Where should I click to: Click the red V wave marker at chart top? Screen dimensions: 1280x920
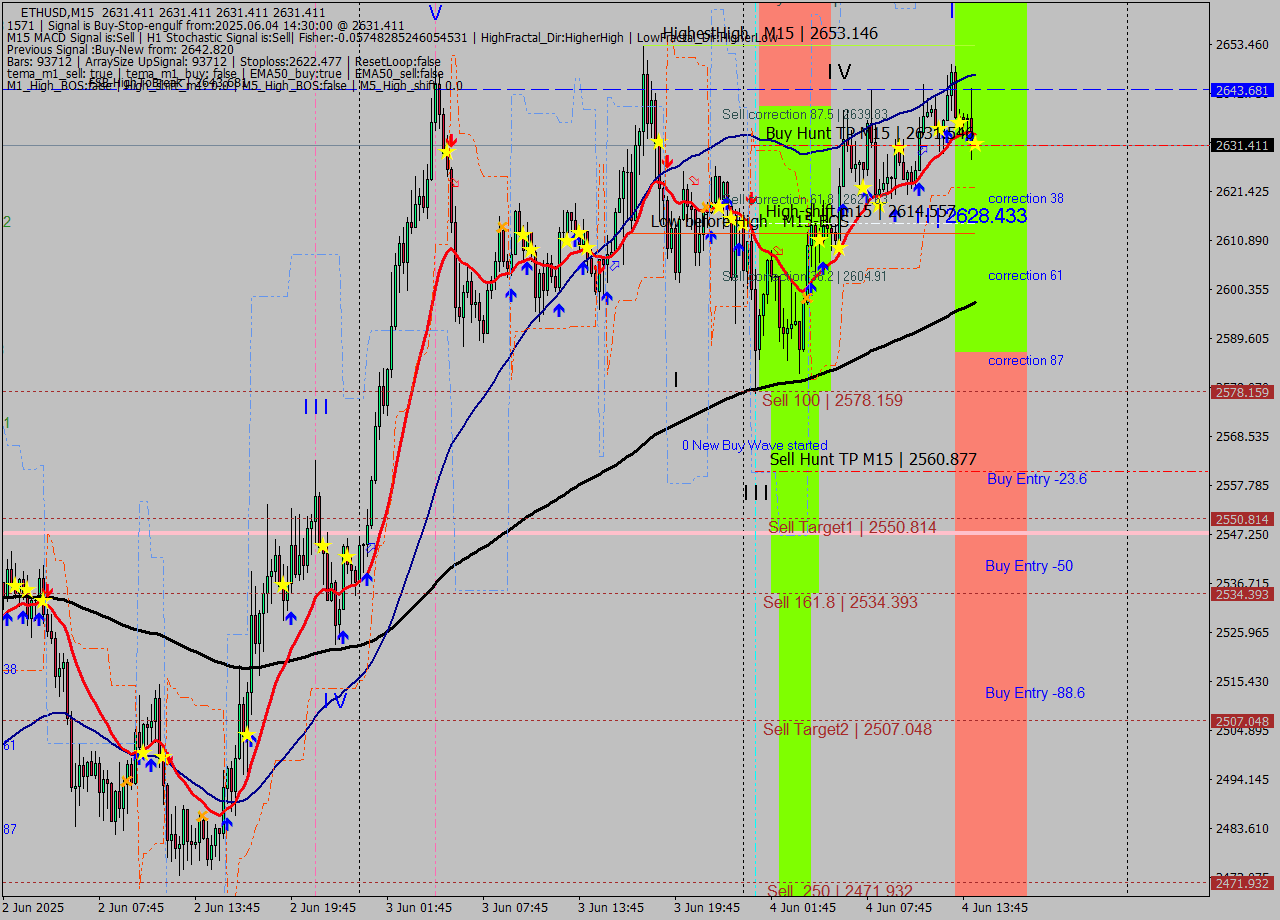pyautogui.click(x=434, y=12)
